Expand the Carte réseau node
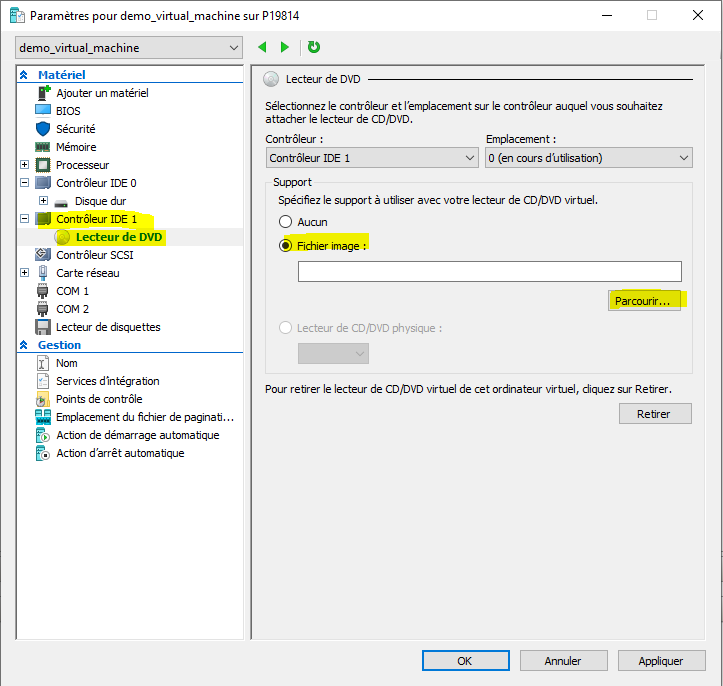723x686 pixels. point(25,272)
